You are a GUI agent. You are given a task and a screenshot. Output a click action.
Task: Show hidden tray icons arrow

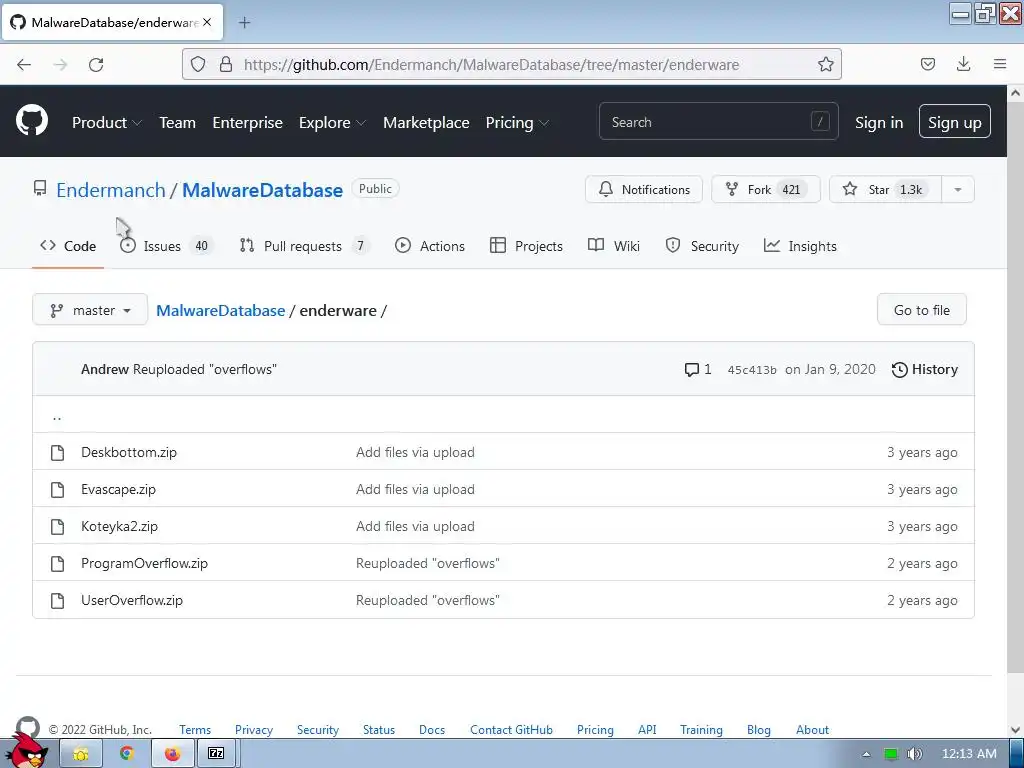click(x=867, y=754)
